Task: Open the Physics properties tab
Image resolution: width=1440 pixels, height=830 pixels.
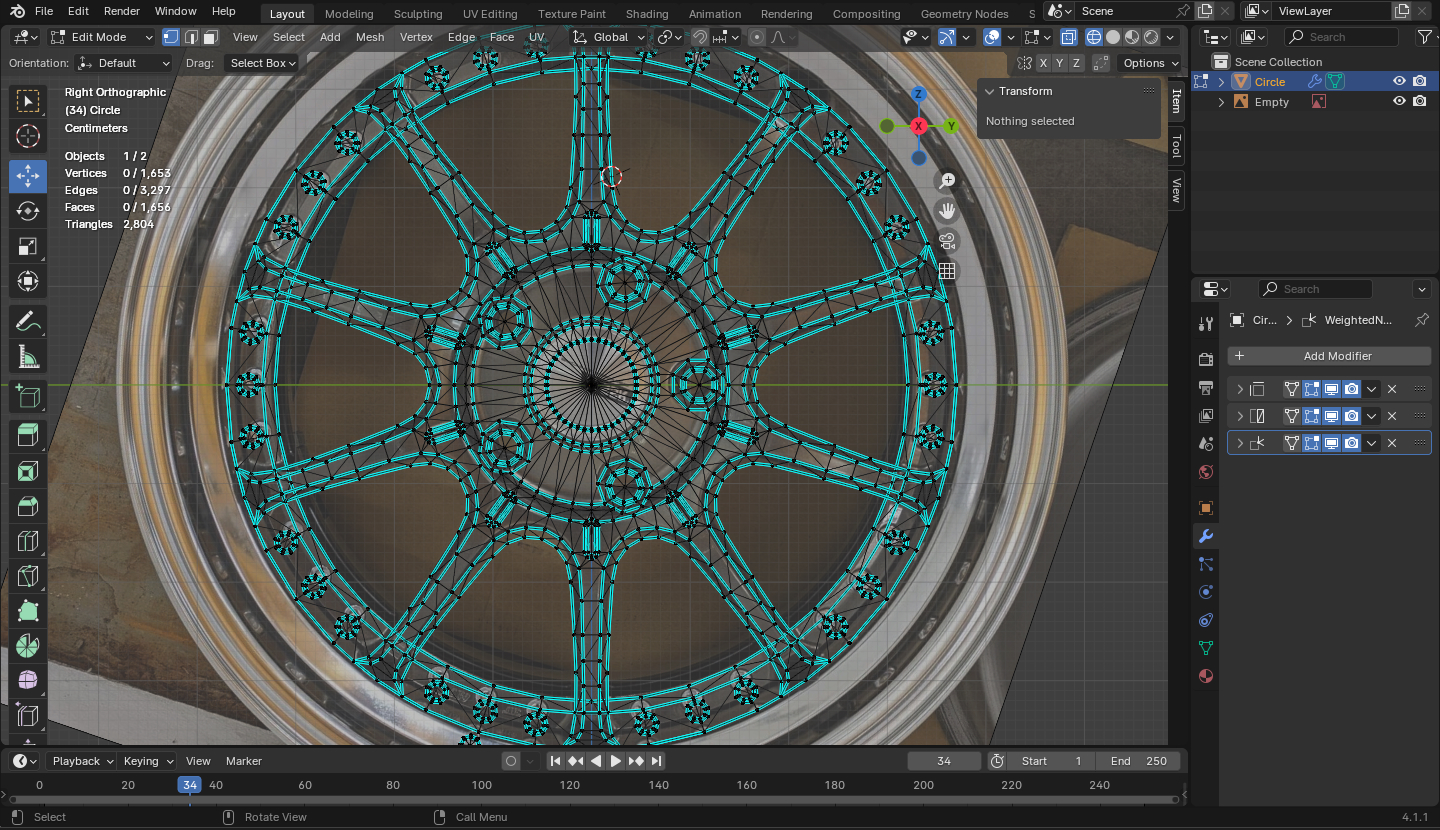Action: click(1205, 592)
